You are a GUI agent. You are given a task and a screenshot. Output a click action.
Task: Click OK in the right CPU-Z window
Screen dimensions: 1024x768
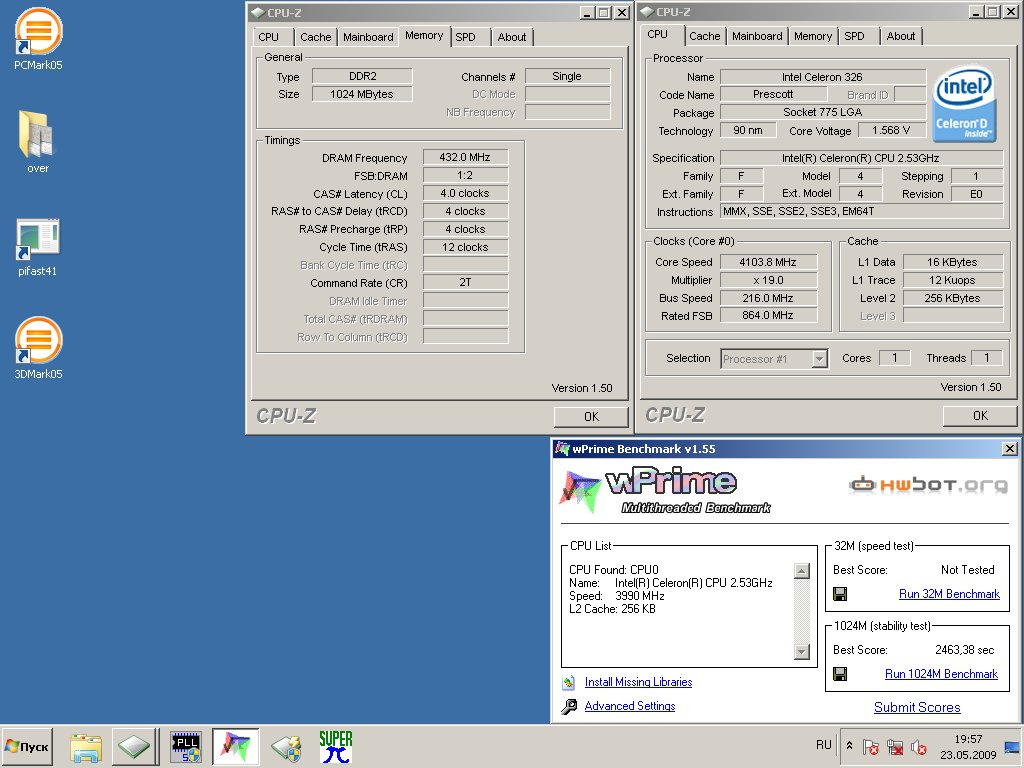980,416
